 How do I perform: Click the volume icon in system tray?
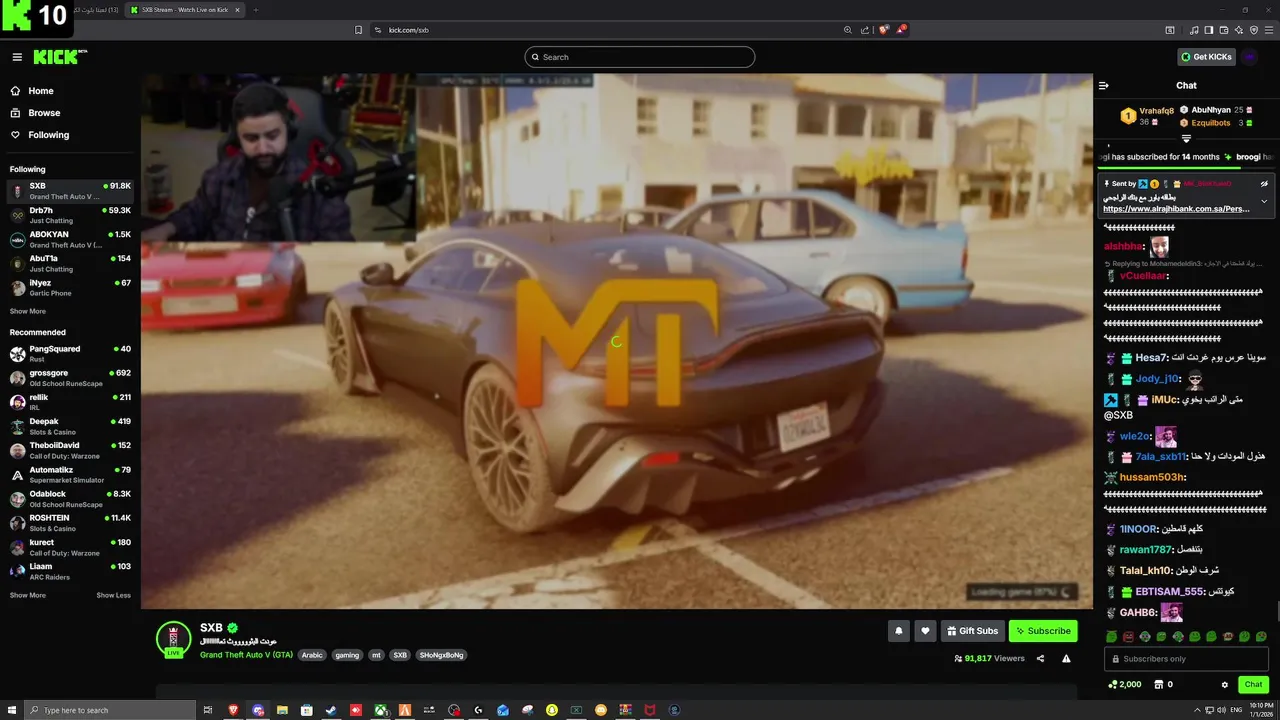click(x=1221, y=710)
